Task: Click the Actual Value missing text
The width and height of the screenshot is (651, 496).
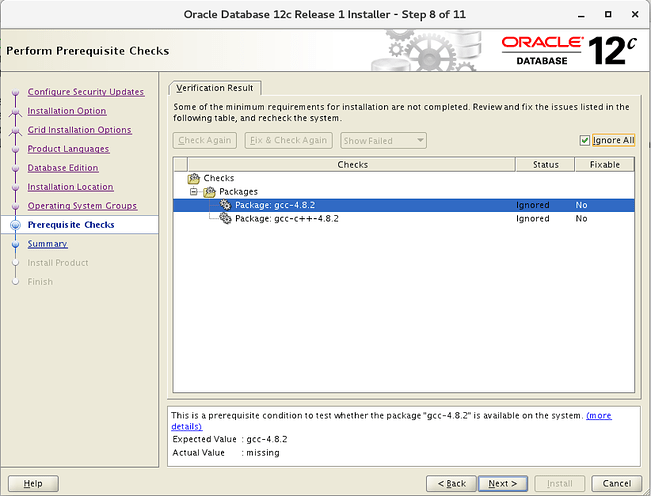Action: (x=263, y=452)
